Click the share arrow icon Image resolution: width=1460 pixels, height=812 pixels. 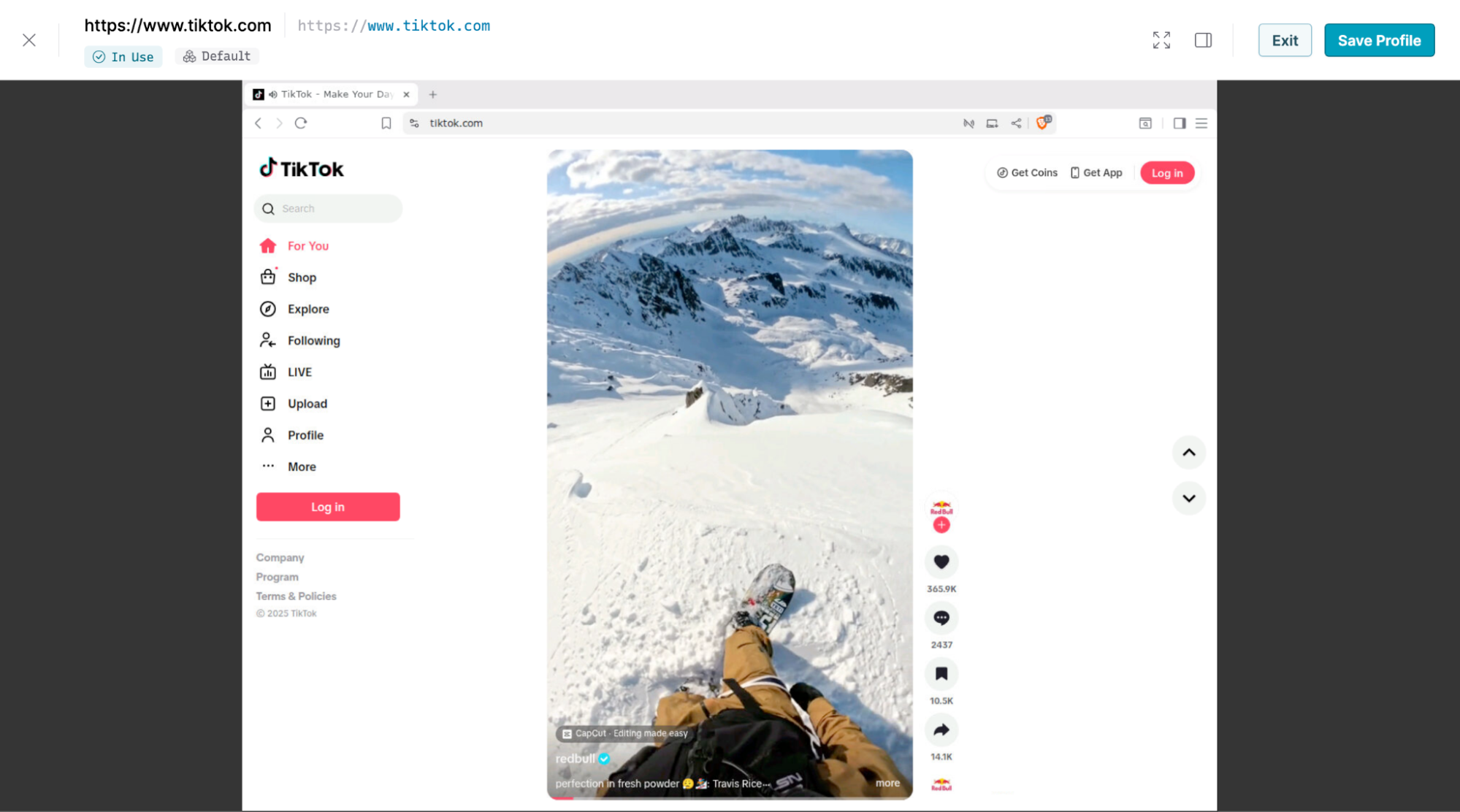pos(941,730)
